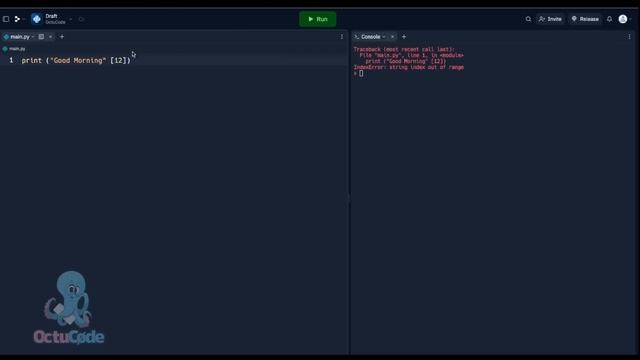
Task: Click the Traceback first line
Action: pyautogui.click(x=404, y=49)
